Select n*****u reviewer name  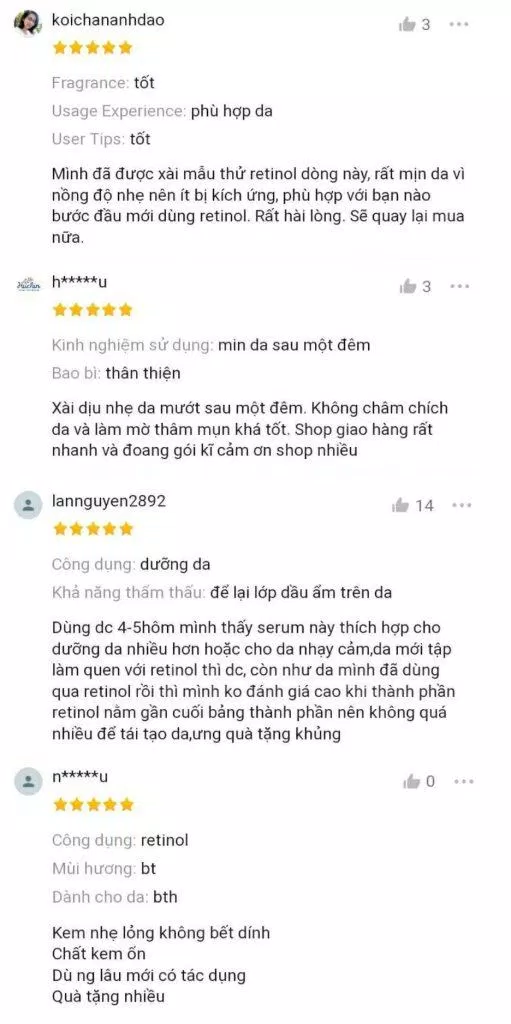80,776
